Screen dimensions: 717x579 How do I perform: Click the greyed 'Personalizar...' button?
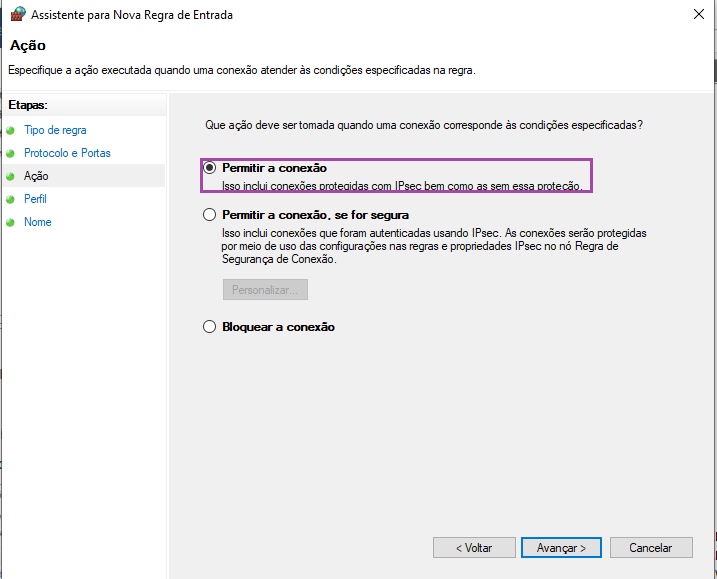pos(265,290)
